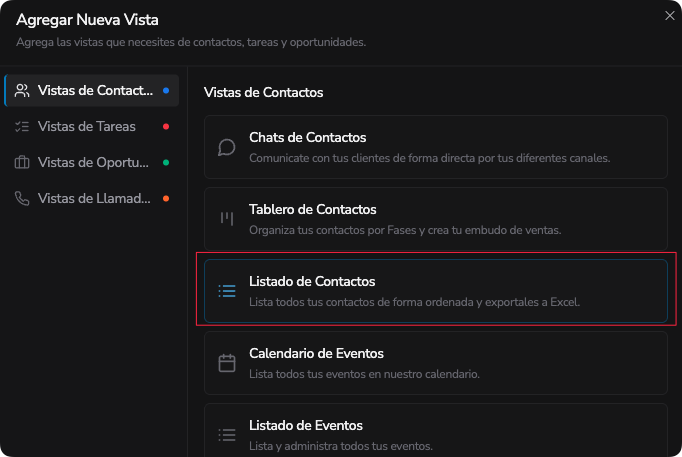Click the checklist icon for Vistas de Tareas
Screen dimensions: 682x457
tap(22, 127)
